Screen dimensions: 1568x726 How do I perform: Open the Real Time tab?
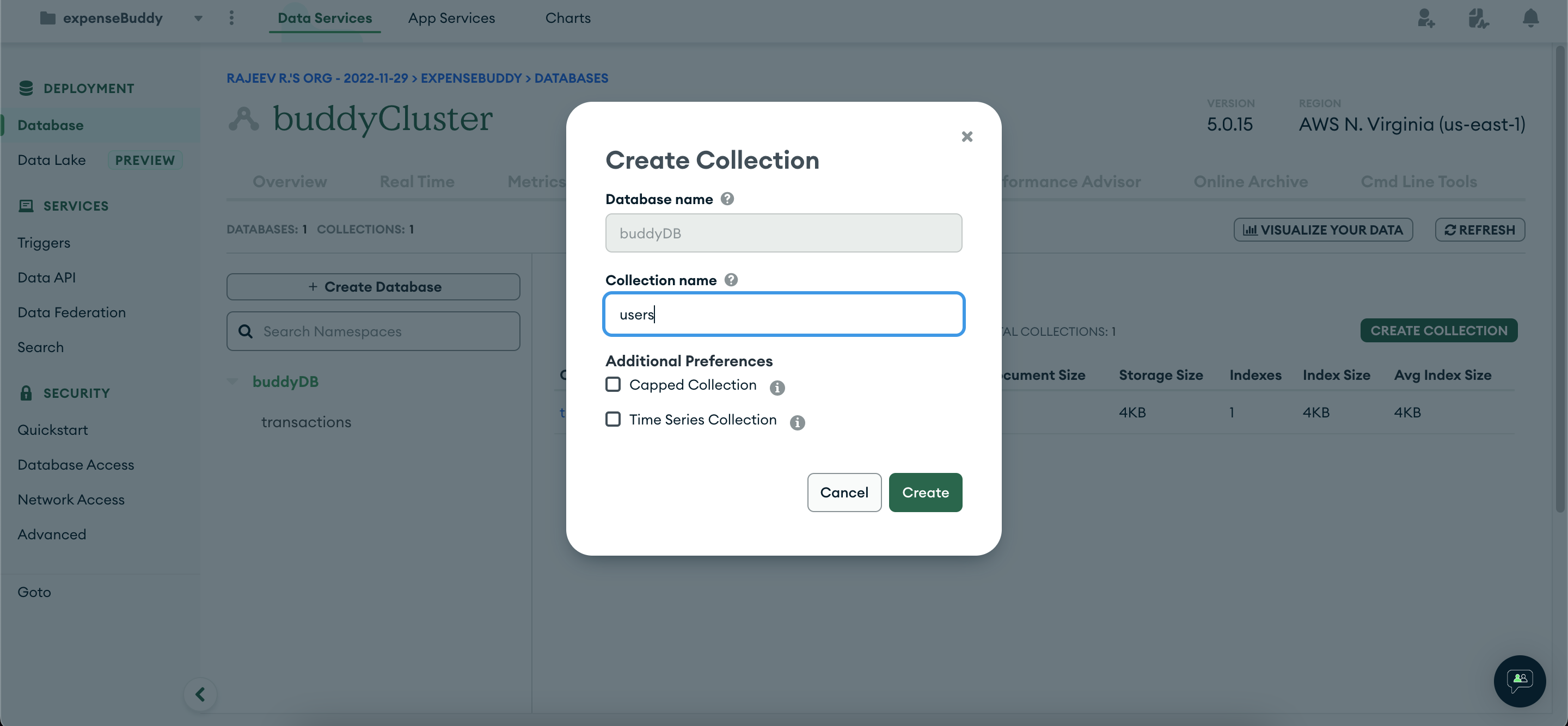pos(417,181)
